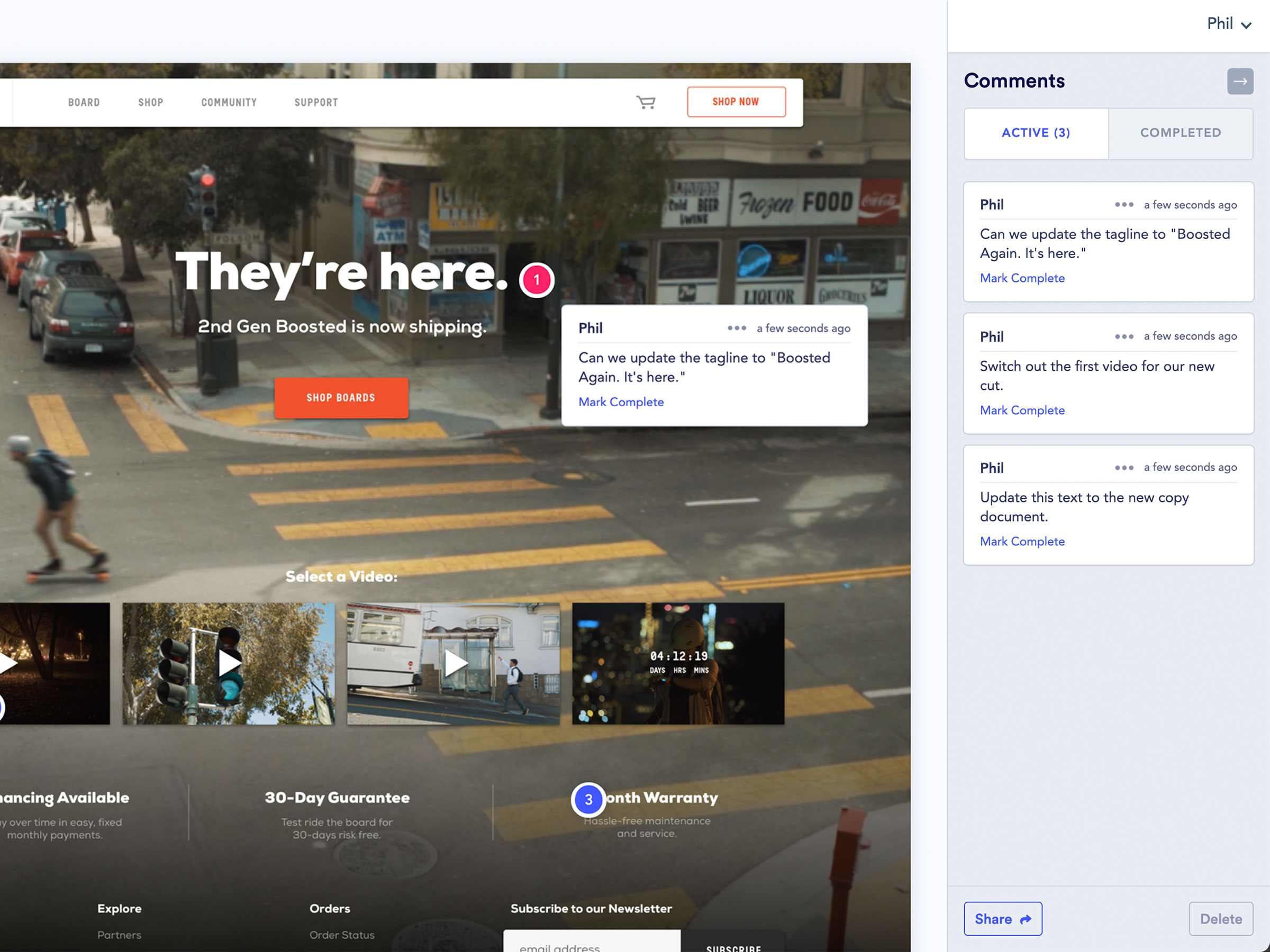
Task: Click the "Explore" footer heading
Action: click(119, 909)
